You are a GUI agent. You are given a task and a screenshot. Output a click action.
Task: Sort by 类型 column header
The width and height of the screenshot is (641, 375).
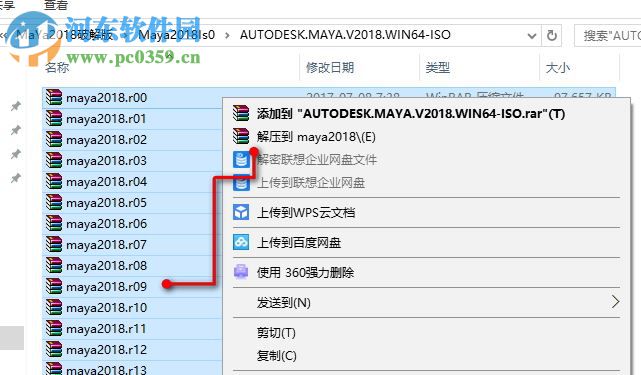tap(437, 67)
